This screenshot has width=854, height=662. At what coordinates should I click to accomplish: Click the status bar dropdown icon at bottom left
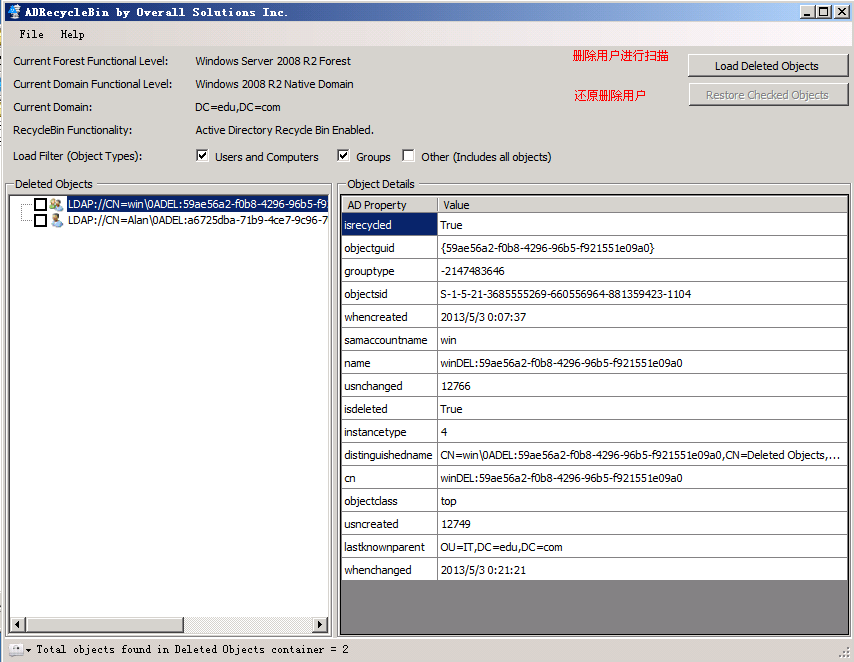coord(20,649)
